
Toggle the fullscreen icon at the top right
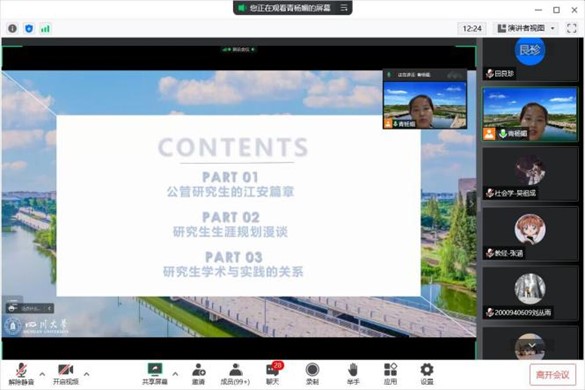[x=572, y=28]
